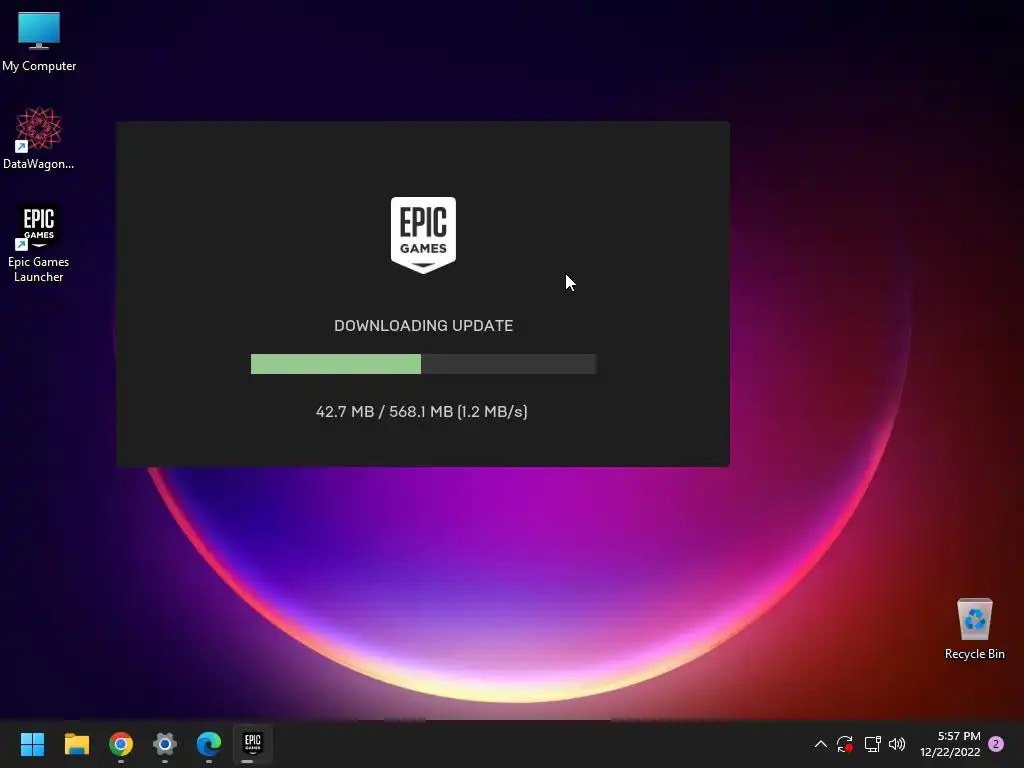Open the clock showing 5:57 PM
Screen dimensions: 1024x768
pos(950,744)
